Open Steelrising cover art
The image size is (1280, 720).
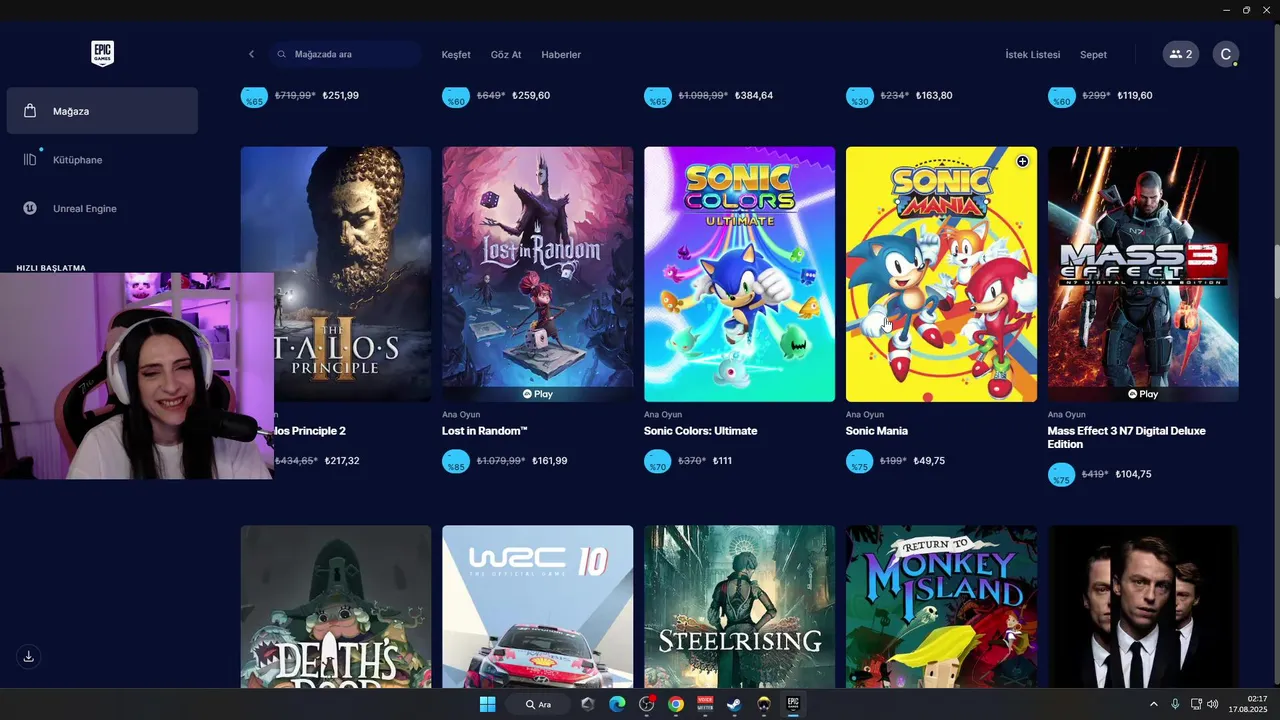coord(739,606)
